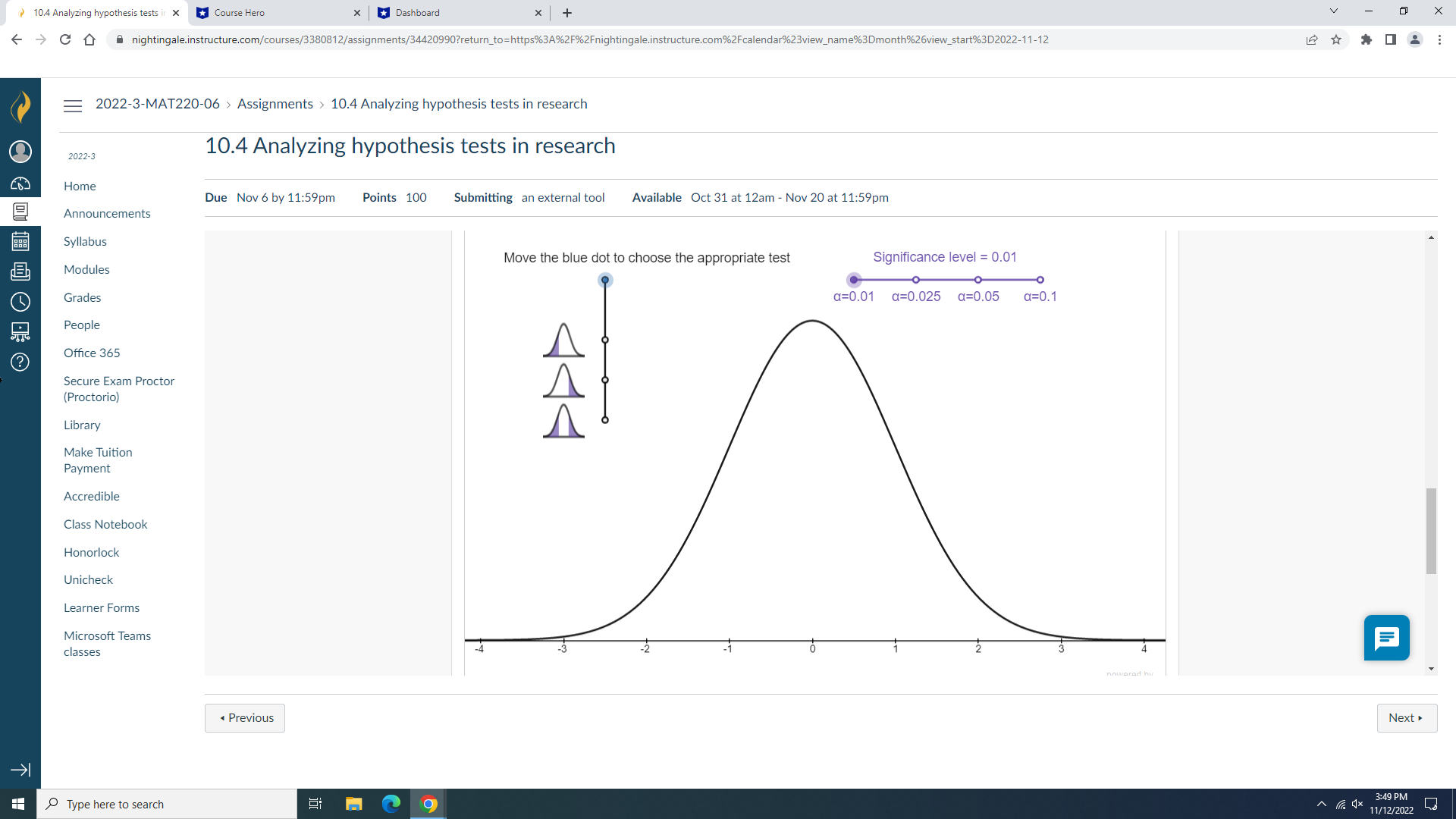Open the Canvas Dashboard speedometer icon
This screenshot has width=1456, height=819.
pyautogui.click(x=20, y=184)
